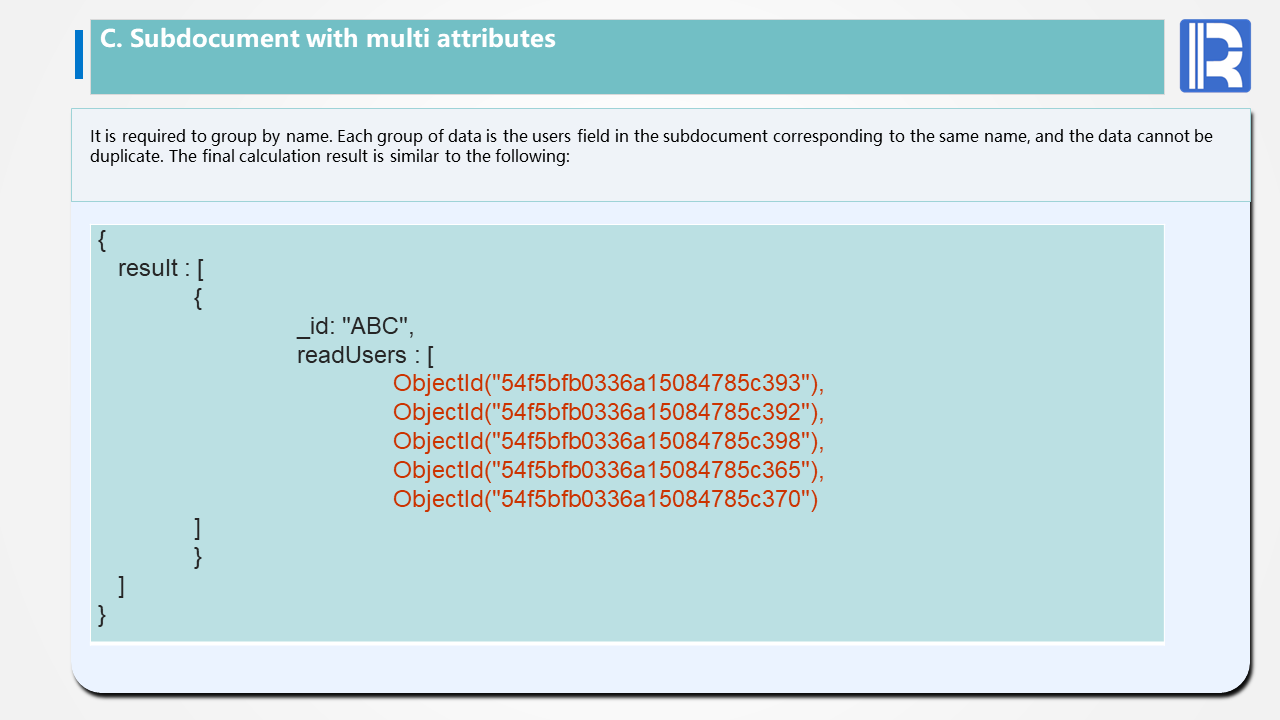Click the final closing curly brace of the code
Image resolution: width=1280 pixels, height=720 pixels.
(x=102, y=614)
